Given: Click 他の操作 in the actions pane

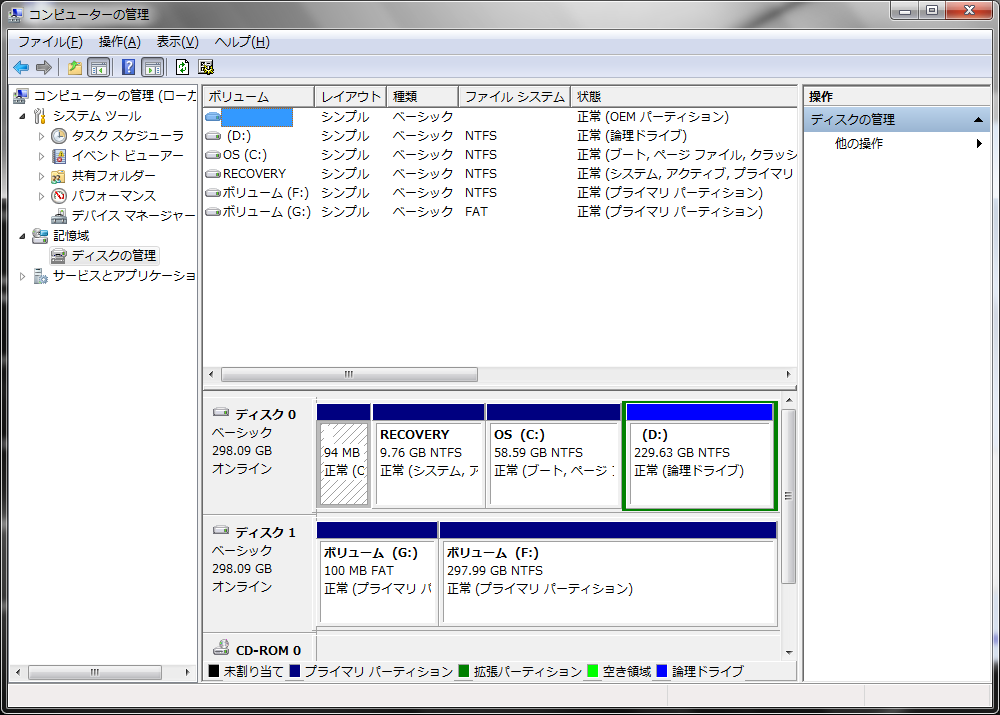Looking at the screenshot, I should tap(858, 144).
